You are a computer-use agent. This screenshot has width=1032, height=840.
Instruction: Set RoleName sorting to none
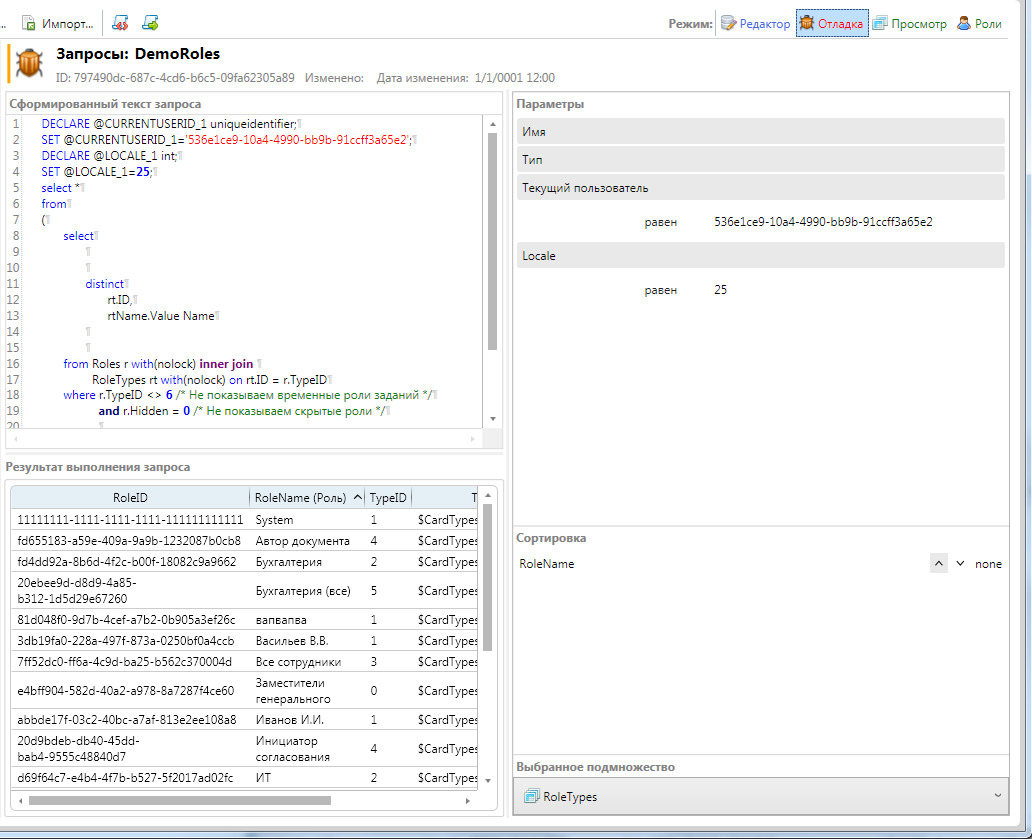(988, 564)
